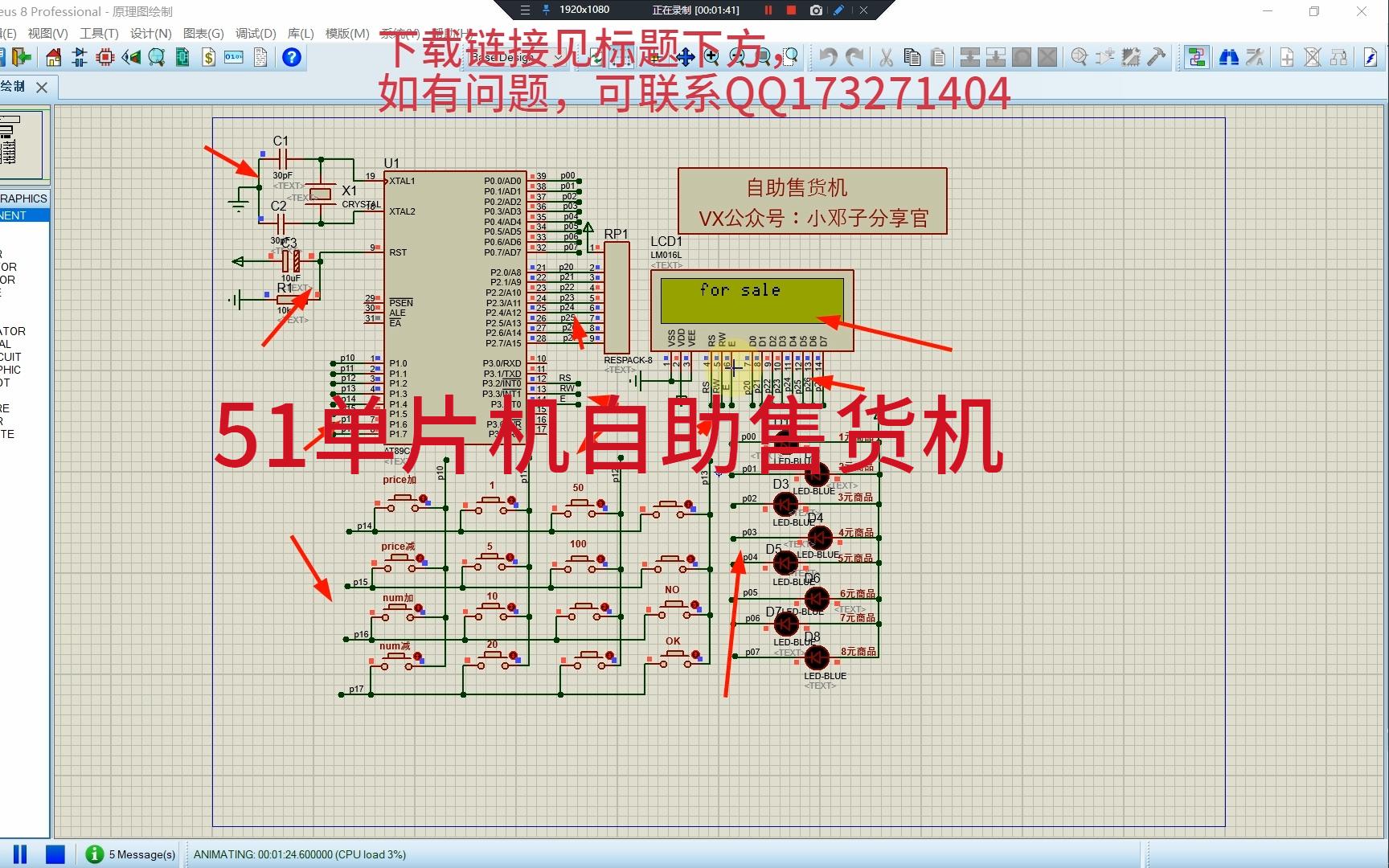Take a screenshot with recorder camera icon

coord(816,10)
